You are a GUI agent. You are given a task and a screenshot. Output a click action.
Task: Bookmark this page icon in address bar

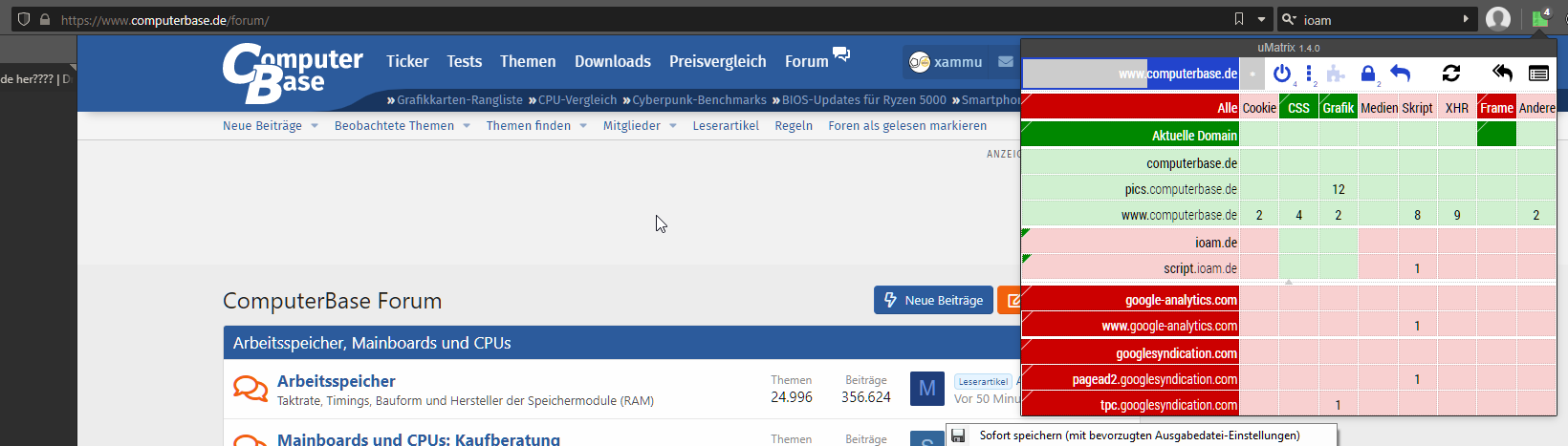pos(1239,19)
